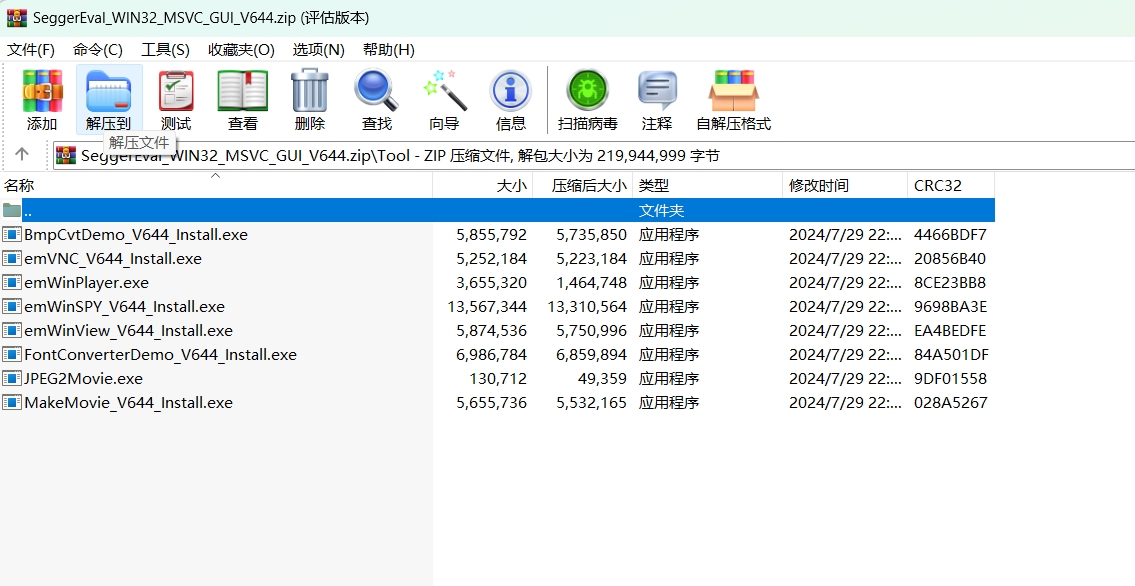
Task: Open the 选项(N) menu
Action: (318, 50)
